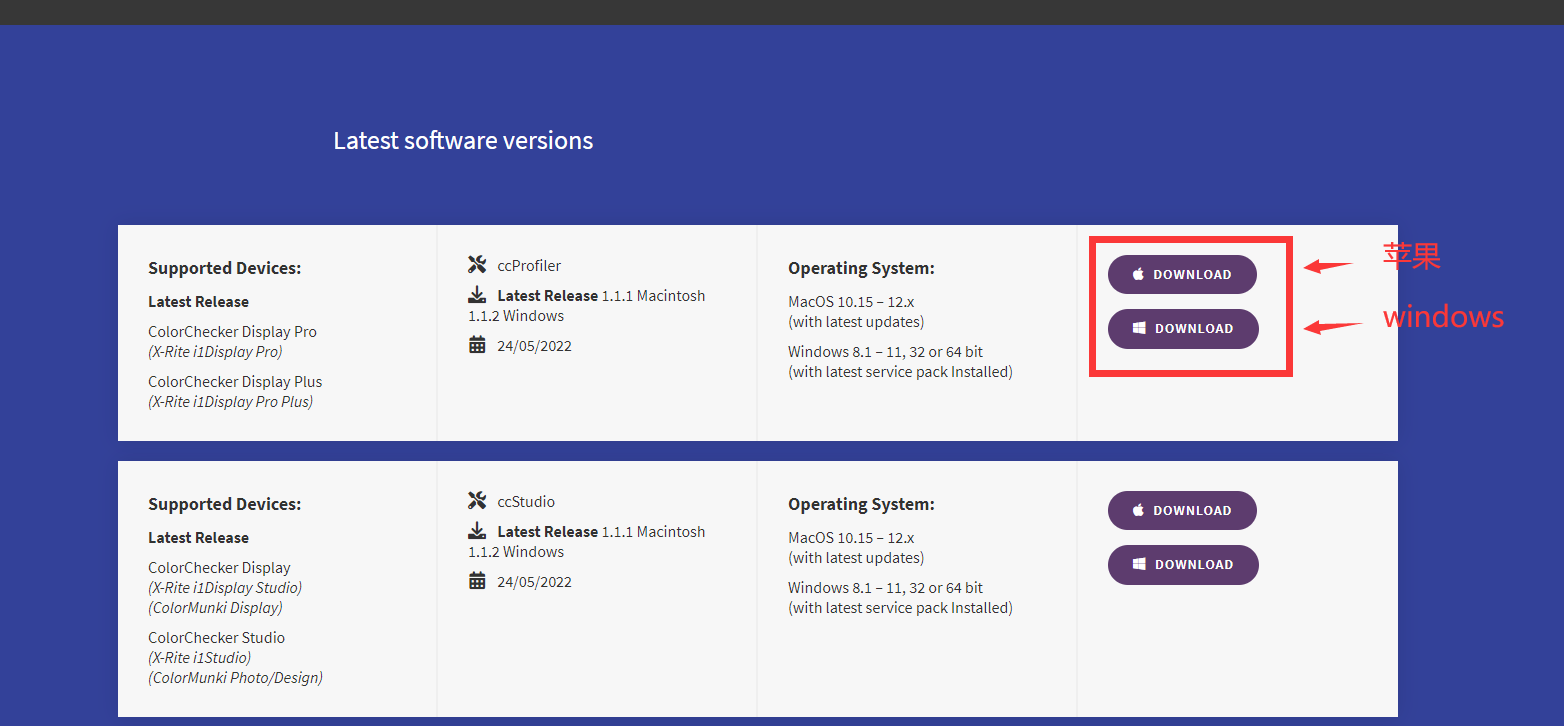
Task: Click the download icon in ccProfiler row
Action: [x=477, y=295]
